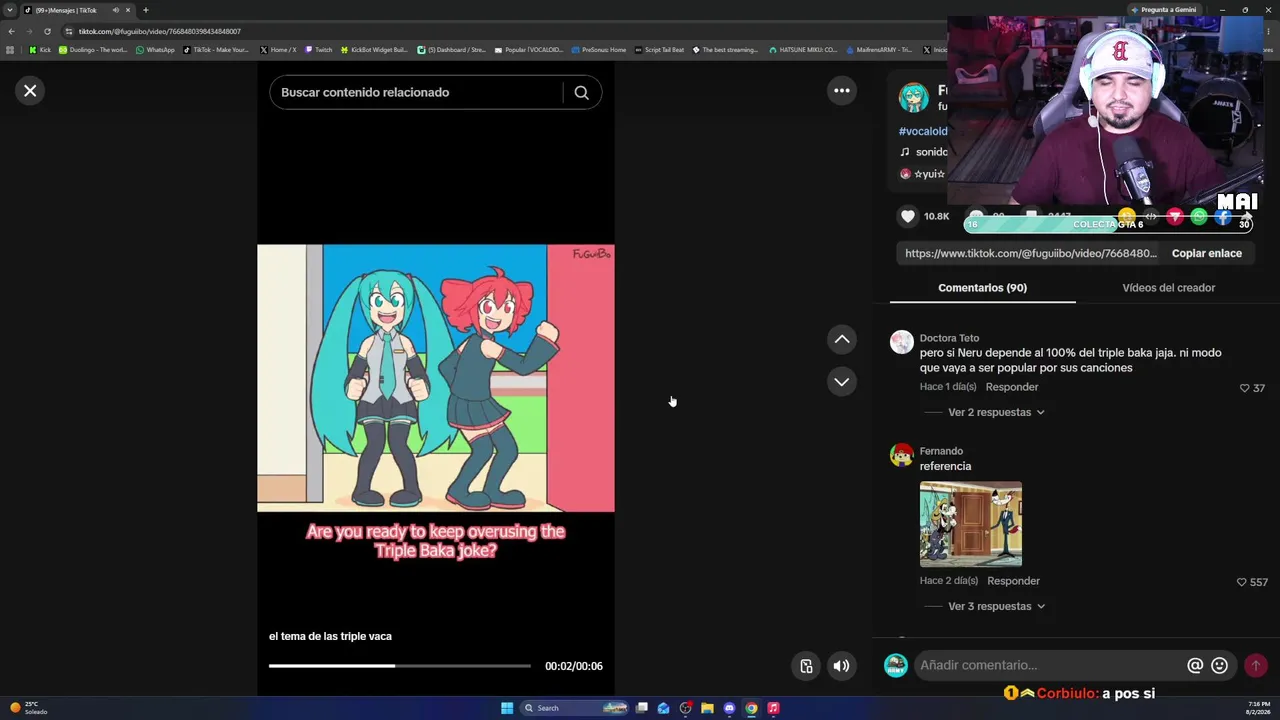Open the Doctora Teto username
Image resolution: width=1280 pixels, height=720 pixels.
coord(949,338)
